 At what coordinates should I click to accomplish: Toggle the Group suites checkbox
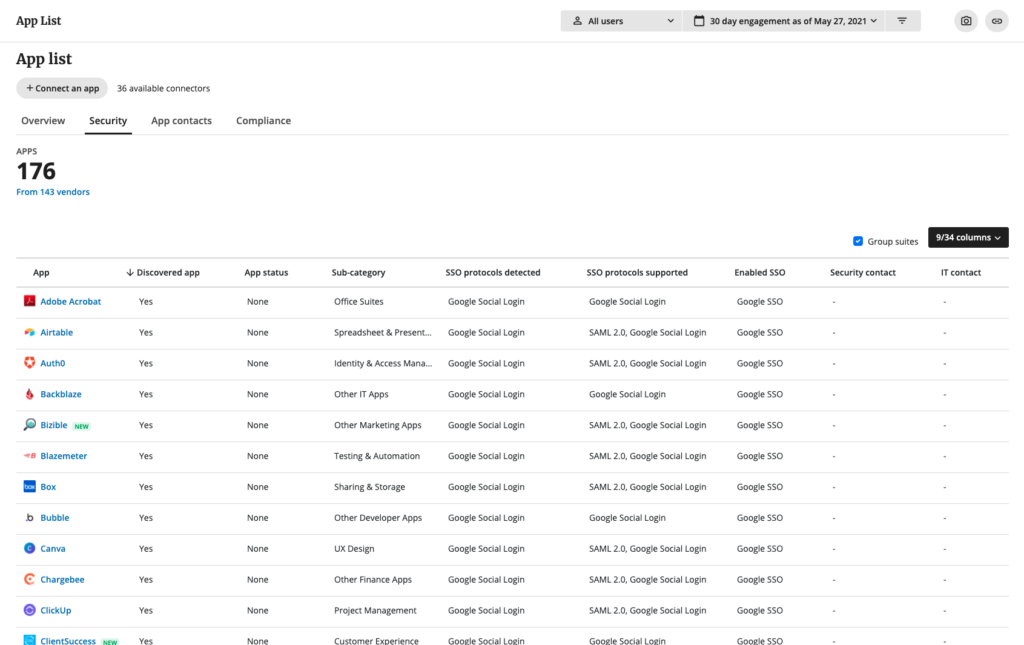pos(858,241)
